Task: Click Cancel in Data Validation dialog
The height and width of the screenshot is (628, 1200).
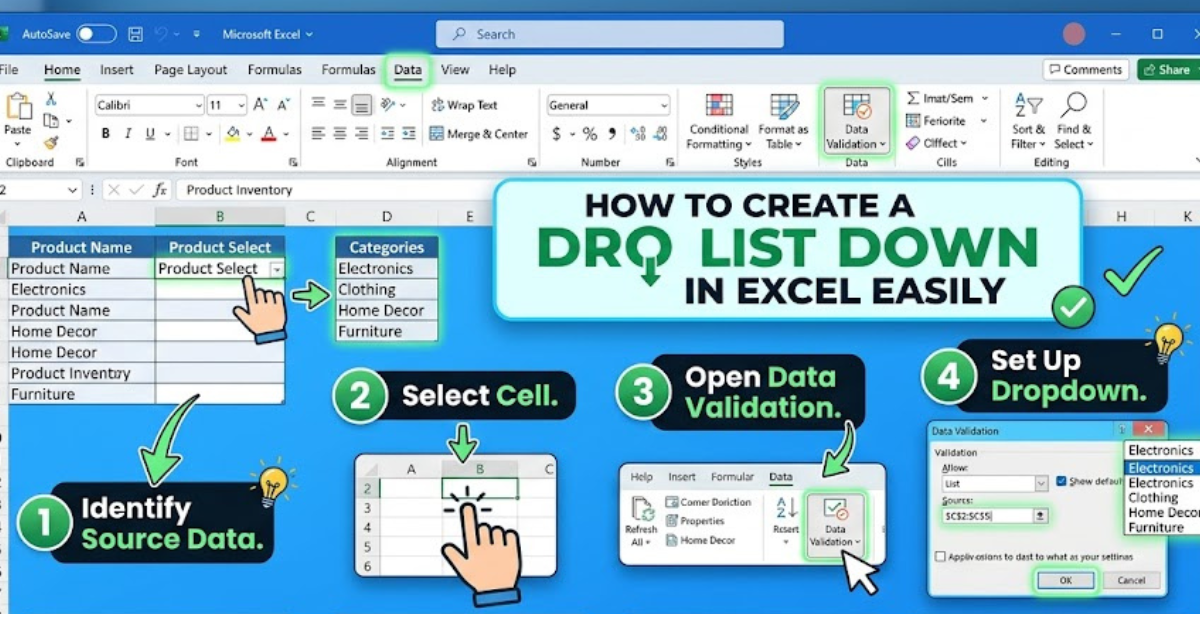Action: (x=1131, y=579)
